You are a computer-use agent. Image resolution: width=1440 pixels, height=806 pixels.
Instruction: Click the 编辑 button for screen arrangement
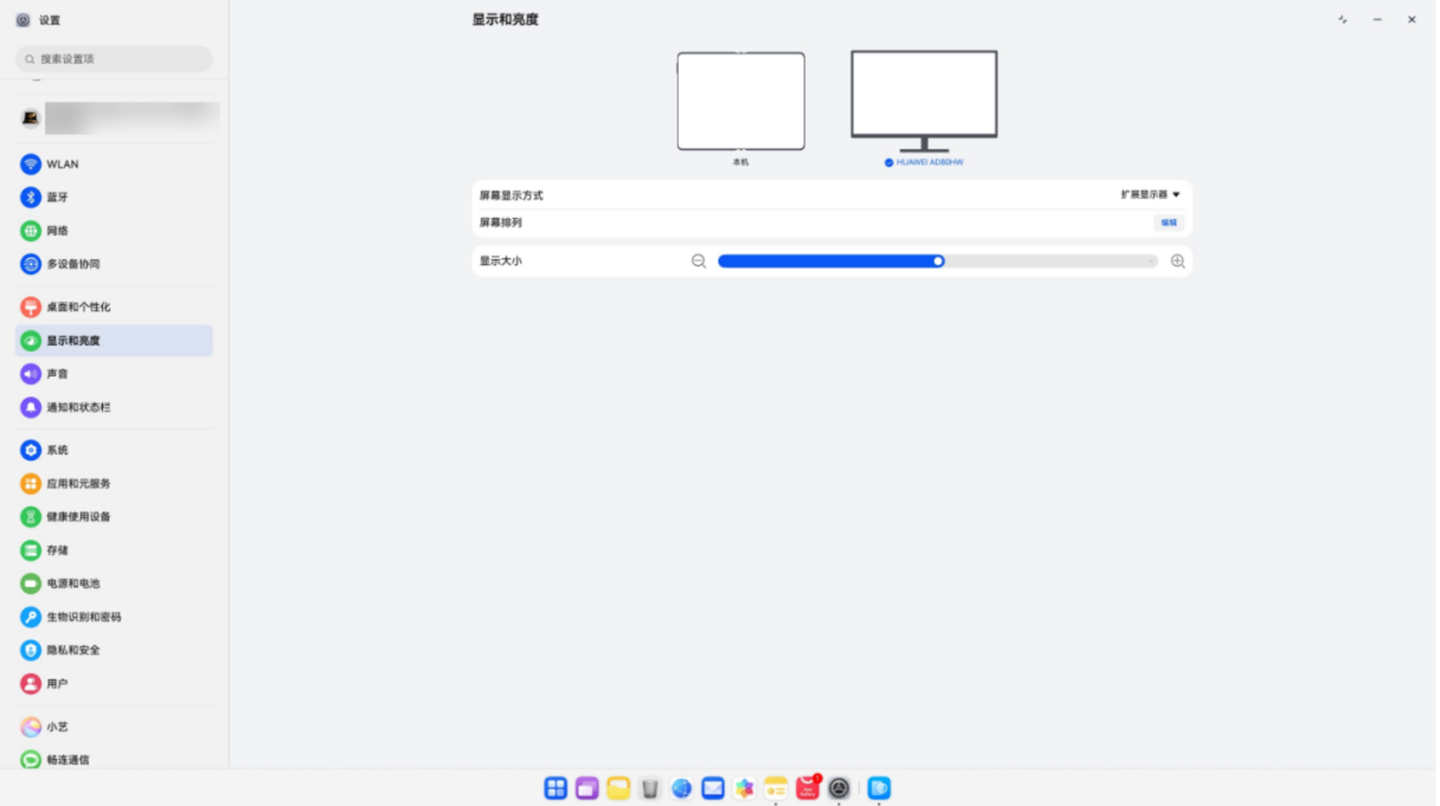(1168, 223)
